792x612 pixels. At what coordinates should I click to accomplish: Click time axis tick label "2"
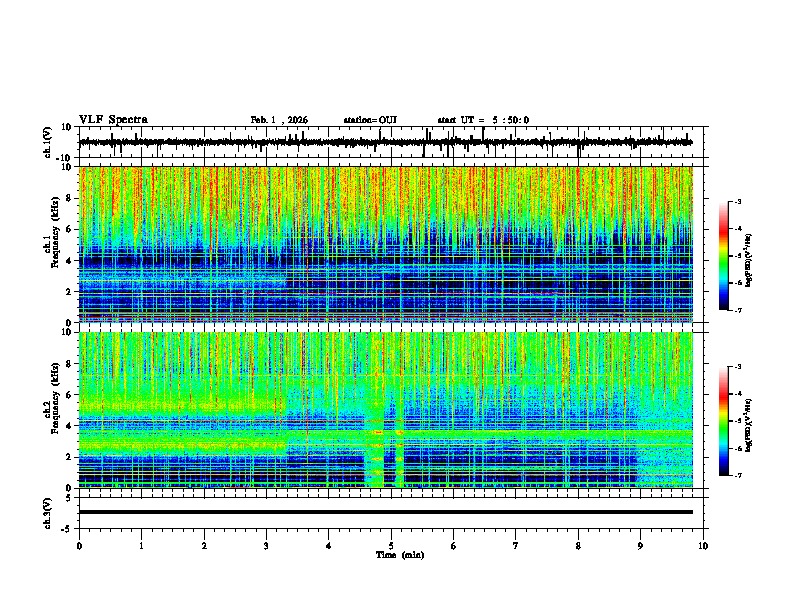click(x=204, y=546)
